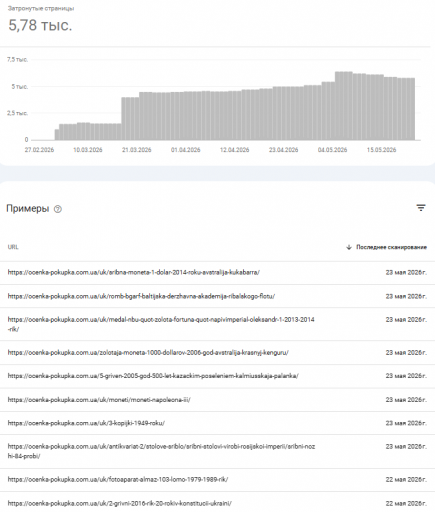
Task: Toggle sort arrow on Последнее сканирование
Action: 349,247
